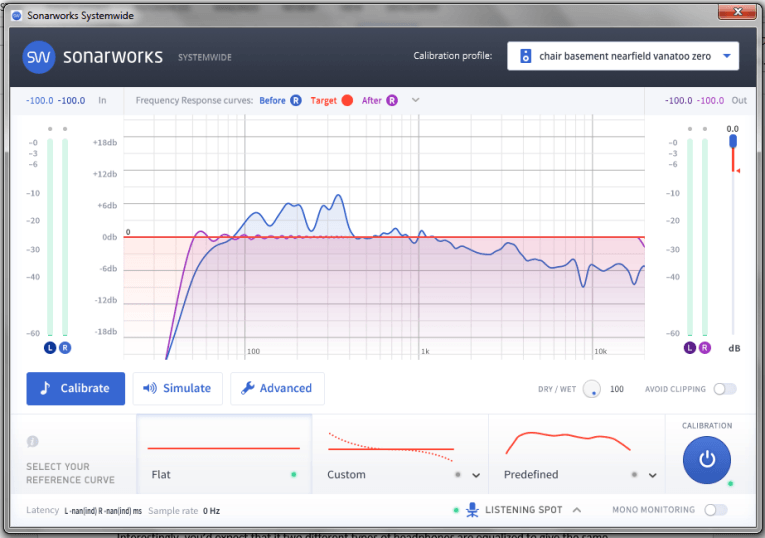This screenshot has height=538, width=765.
Task: Click the info icon above reference curve label
Action: 33,441
